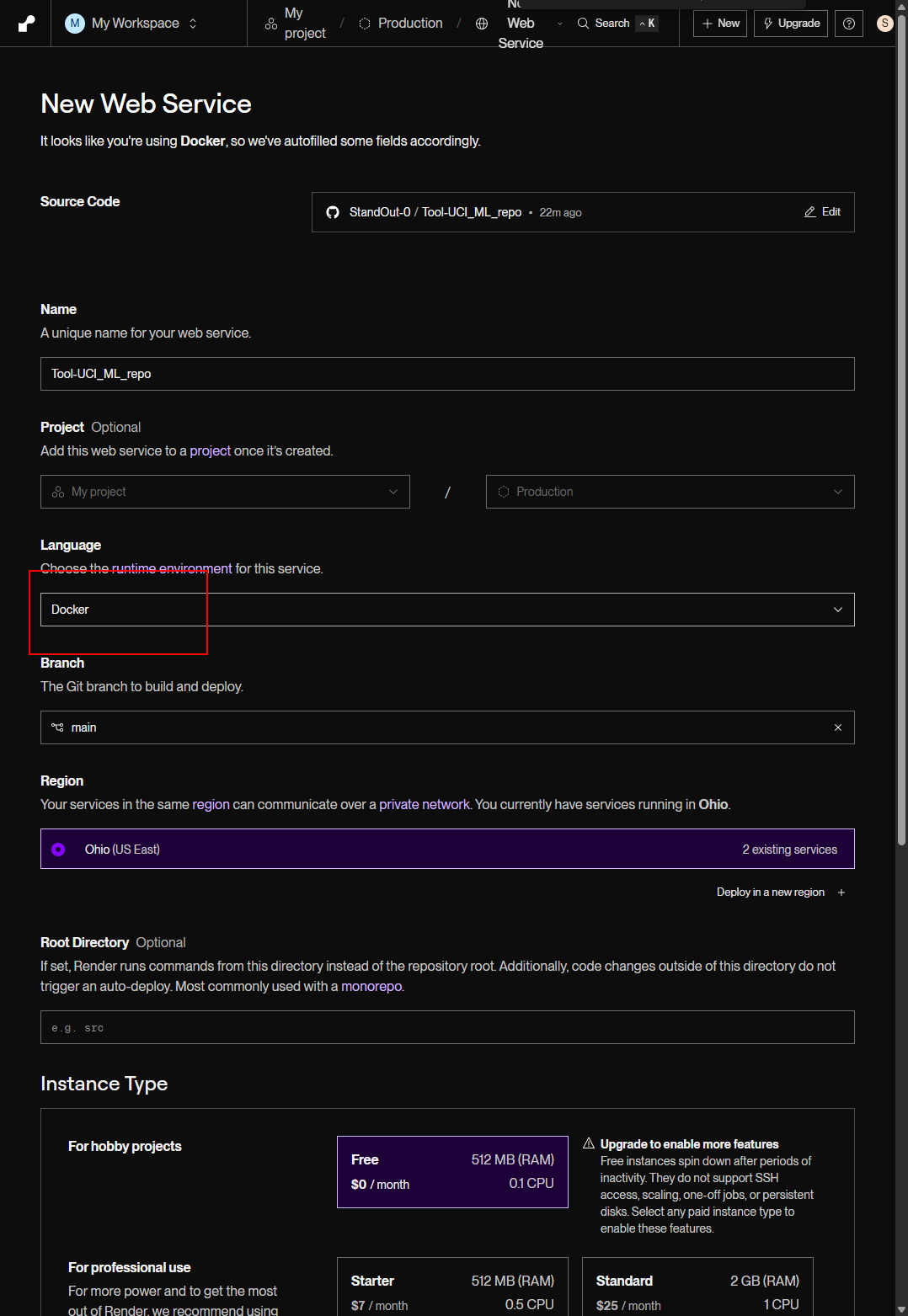Click the warning icon by Upgrade notice
This screenshot has height=1316, width=908.
(589, 1143)
